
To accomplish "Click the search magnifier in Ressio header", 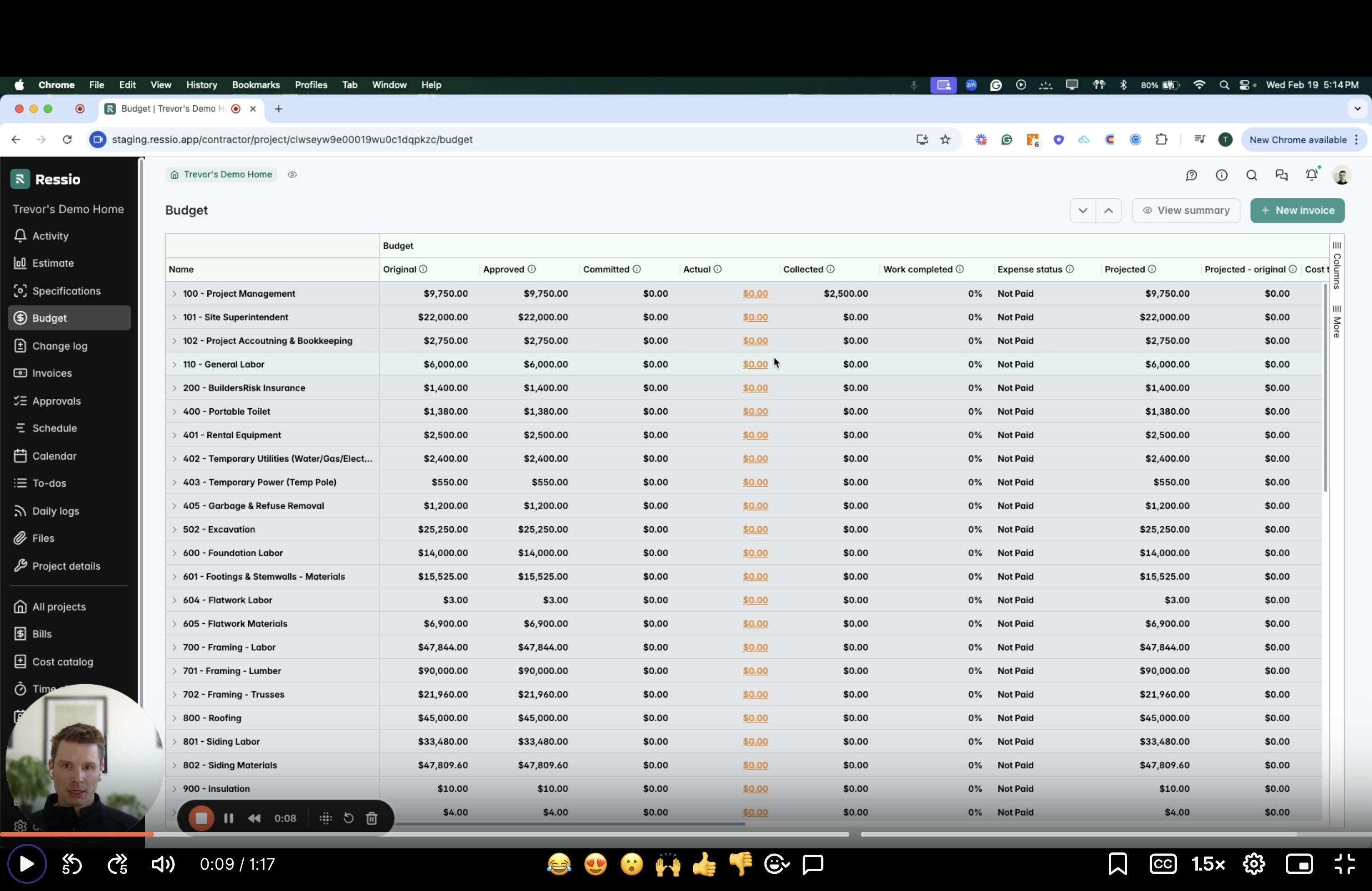I will click(x=1251, y=175).
